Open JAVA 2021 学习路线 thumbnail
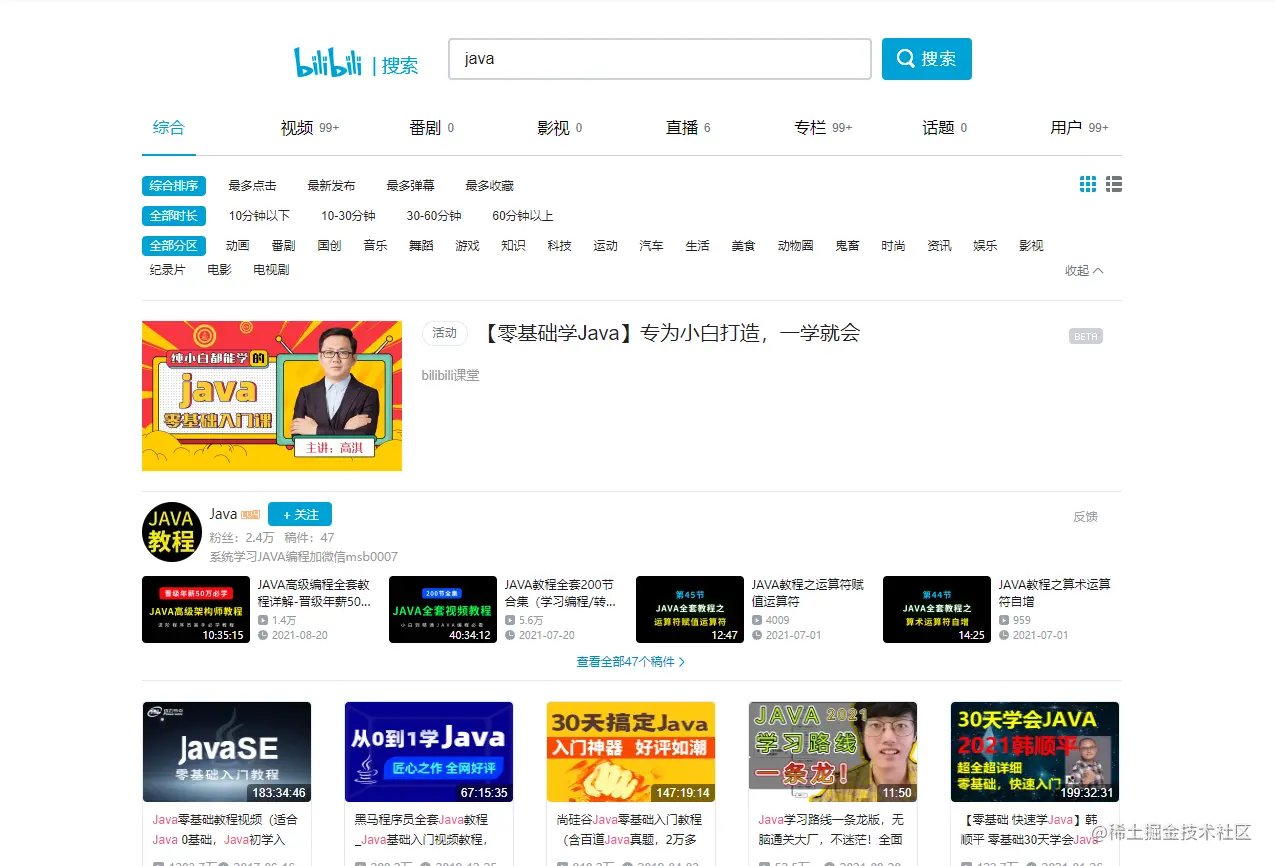1275x866 pixels. point(833,752)
